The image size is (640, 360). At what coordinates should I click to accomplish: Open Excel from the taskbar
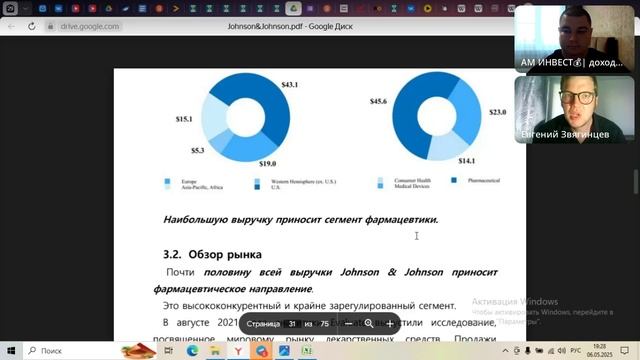307,351
